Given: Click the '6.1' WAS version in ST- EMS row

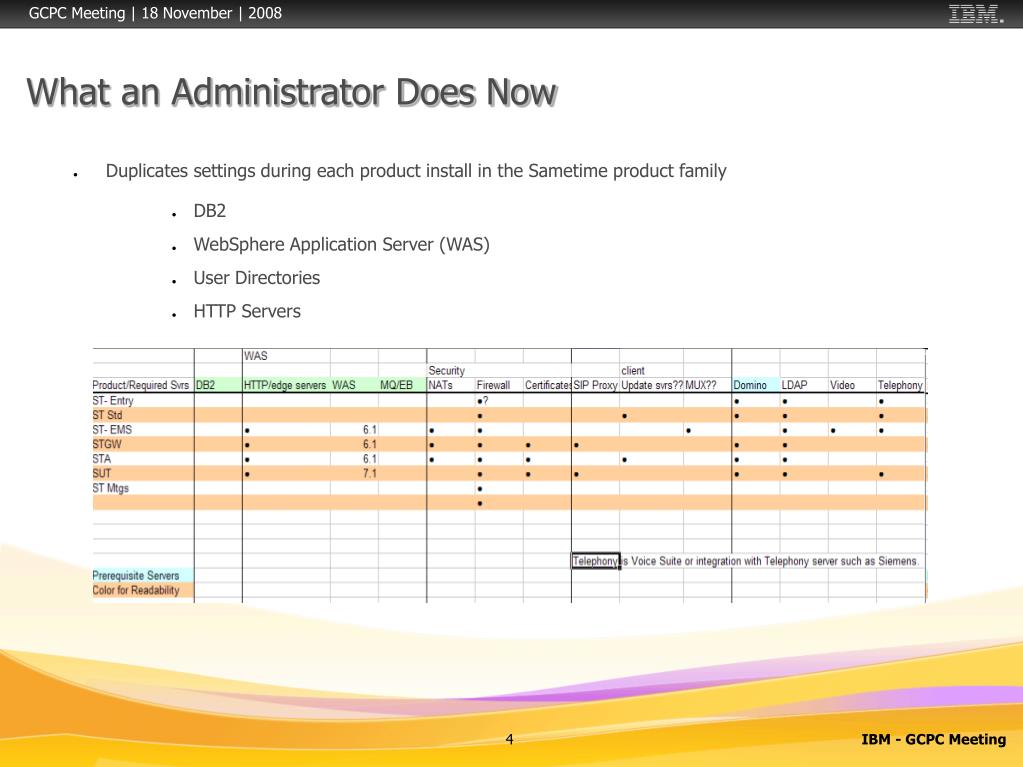Looking at the screenshot, I should pos(369,430).
